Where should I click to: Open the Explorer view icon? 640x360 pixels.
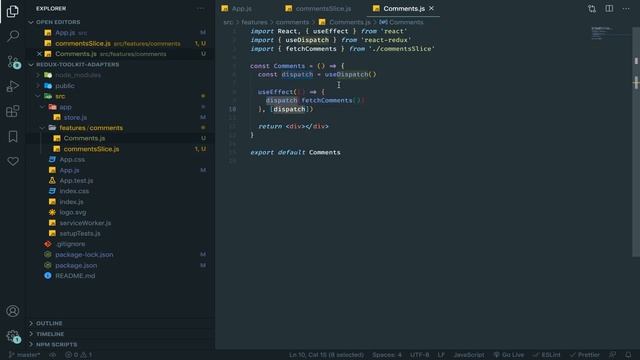click(x=13, y=11)
